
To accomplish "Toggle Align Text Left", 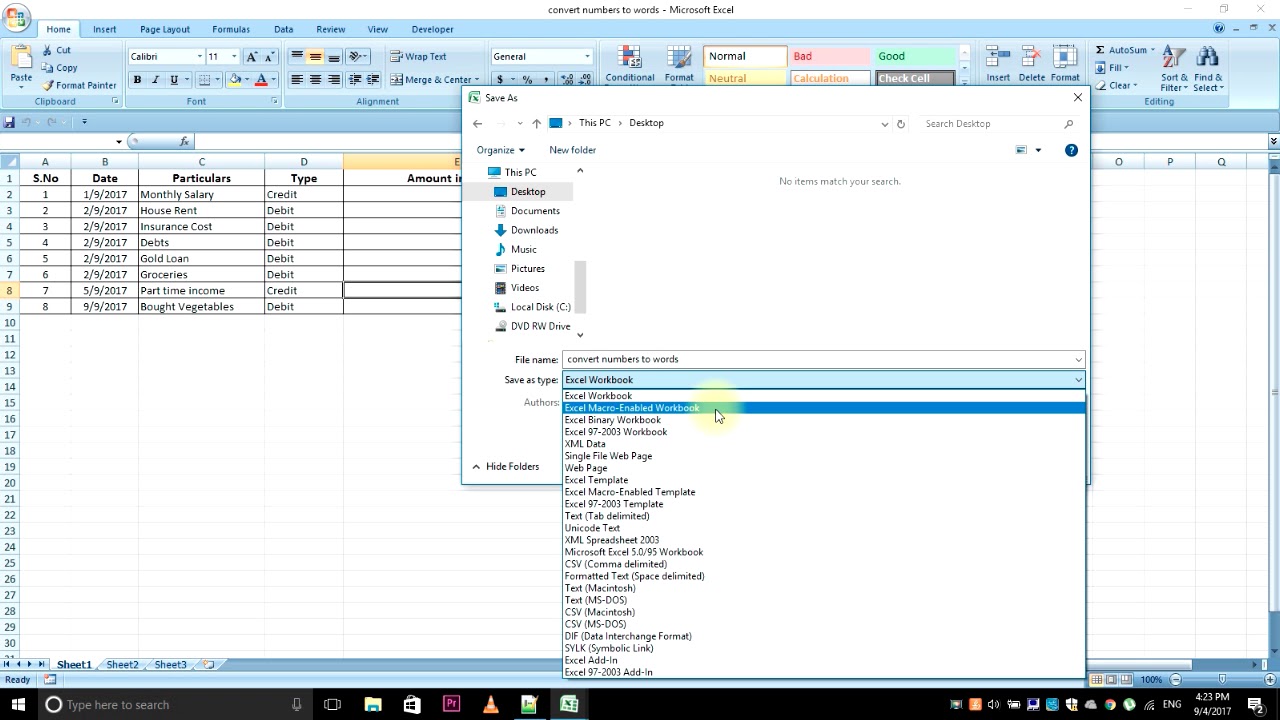I will click(297, 80).
